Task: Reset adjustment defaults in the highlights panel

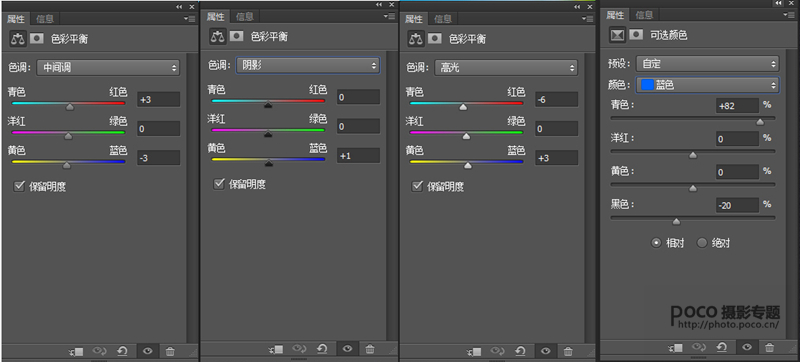Action: [x=520, y=351]
